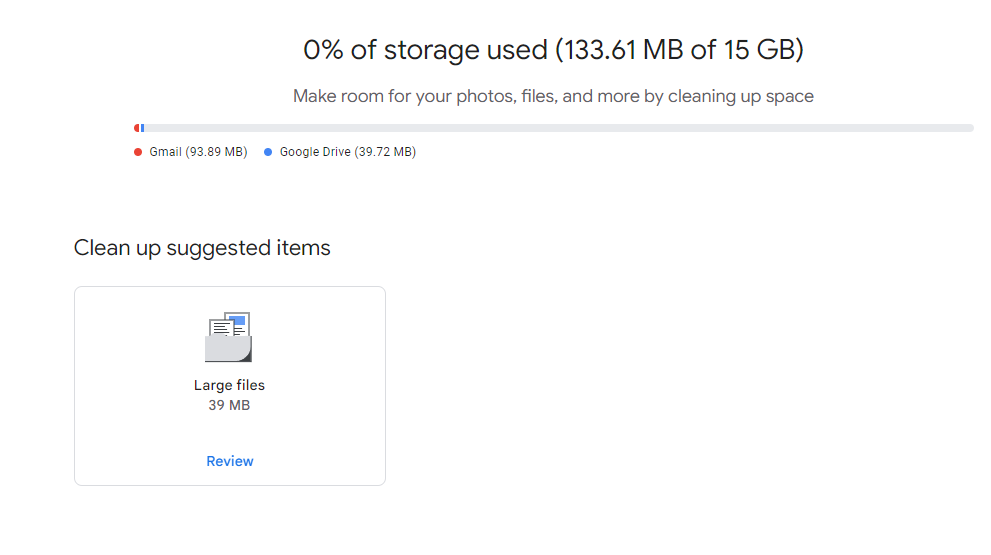Click the "Clean up suggested items" heading
Screen dimensions: 991x555
click(x=202, y=248)
